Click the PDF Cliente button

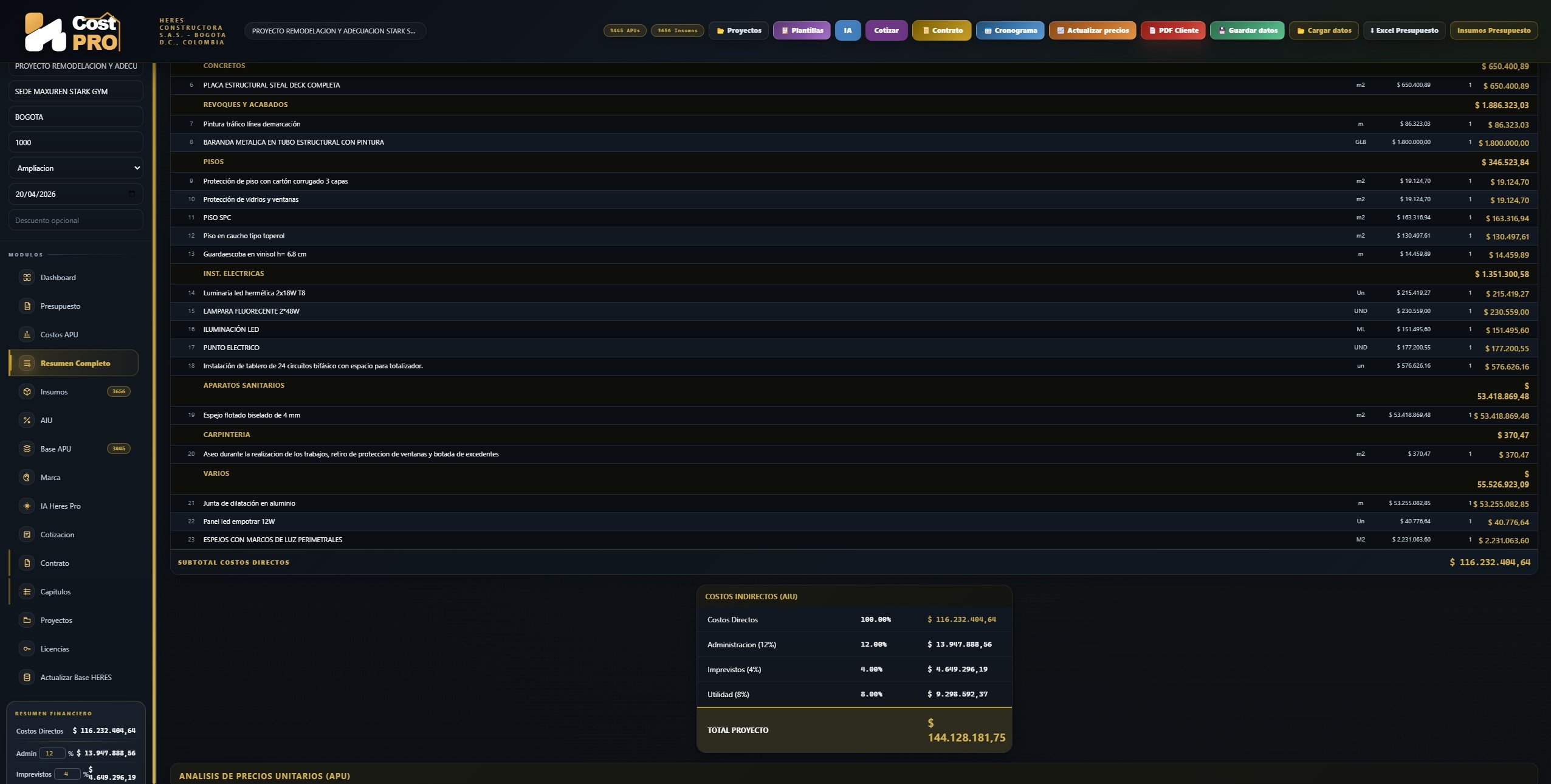(1173, 30)
